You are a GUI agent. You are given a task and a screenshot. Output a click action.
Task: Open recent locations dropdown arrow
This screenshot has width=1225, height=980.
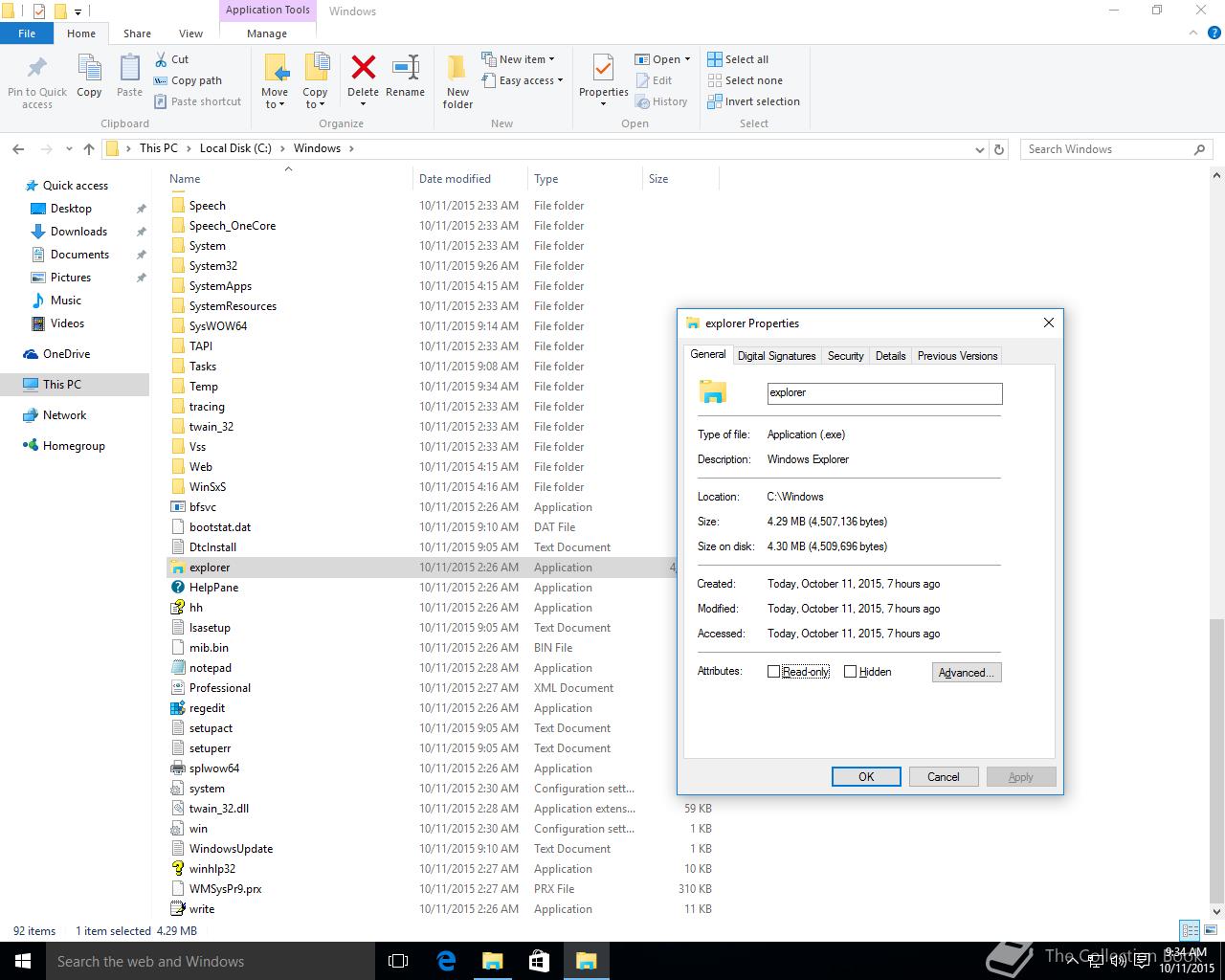click(x=69, y=149)
